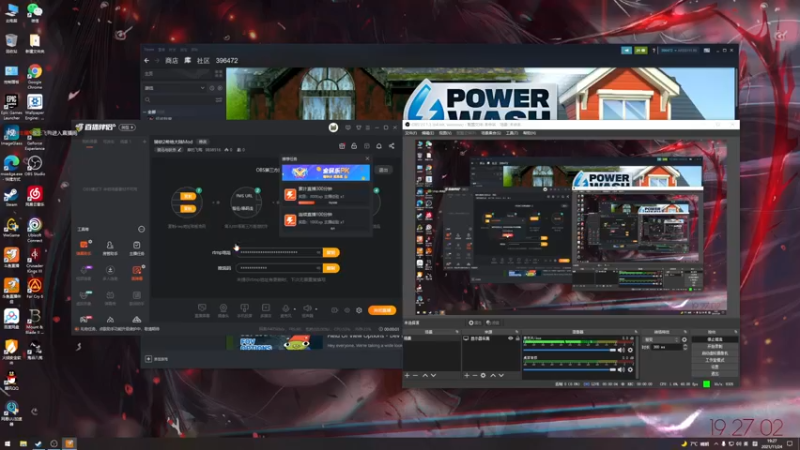Move source up in OBS Sources panel
Screen dimensions: 800x450
[x=493, y=376]
